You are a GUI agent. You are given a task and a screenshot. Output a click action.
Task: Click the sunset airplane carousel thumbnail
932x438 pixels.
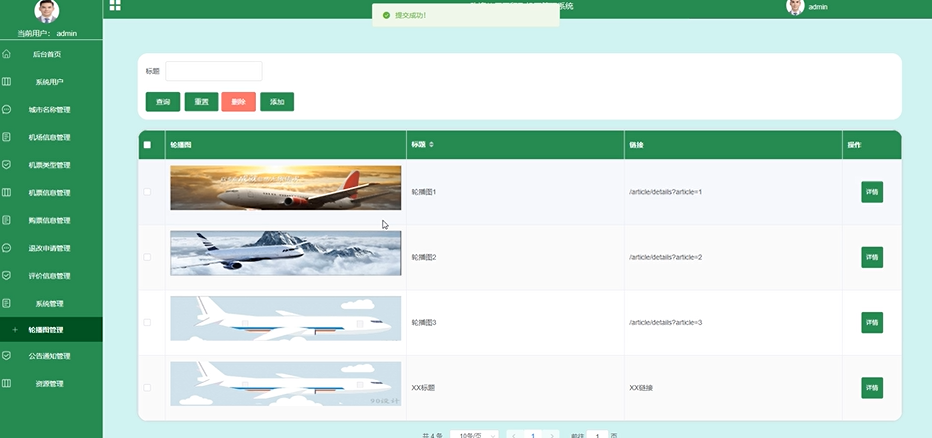click(286, 188)
